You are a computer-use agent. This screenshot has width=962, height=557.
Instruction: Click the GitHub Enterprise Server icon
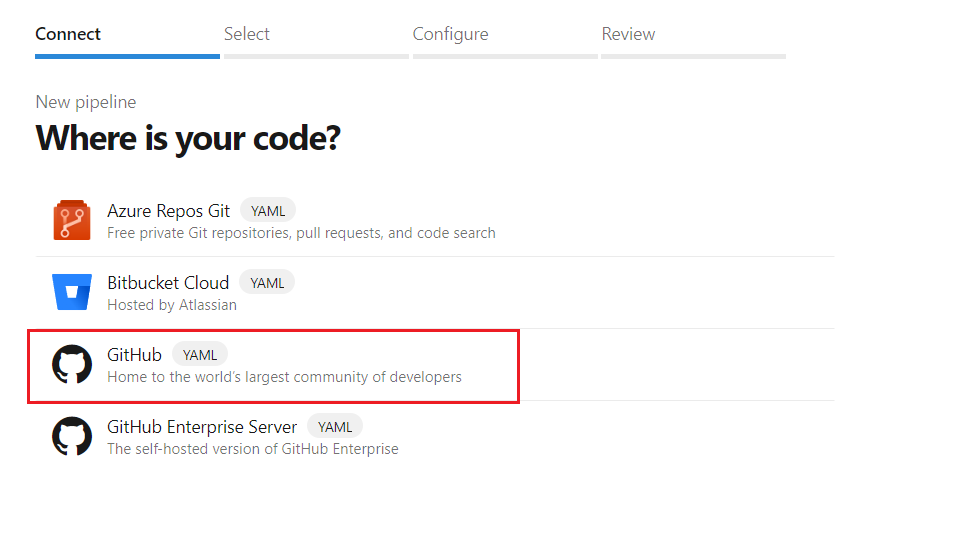pos(72,436)
